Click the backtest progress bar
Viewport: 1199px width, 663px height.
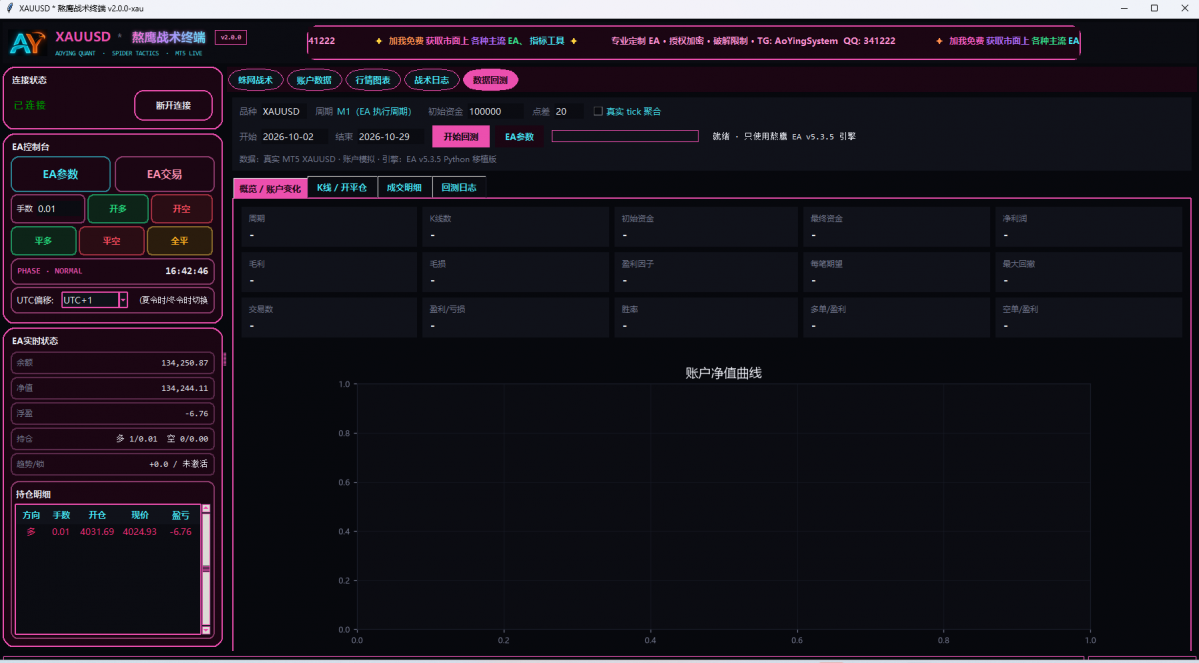click(x=625, y=136)
